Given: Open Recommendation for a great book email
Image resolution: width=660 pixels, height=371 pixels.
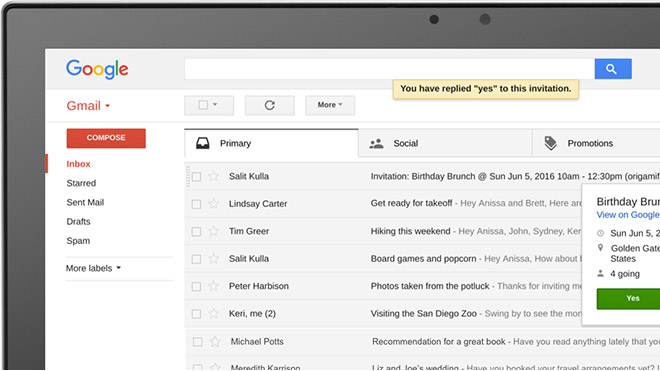Looking at the screenshot, I should pyautogui.click(x=422, y=342).
